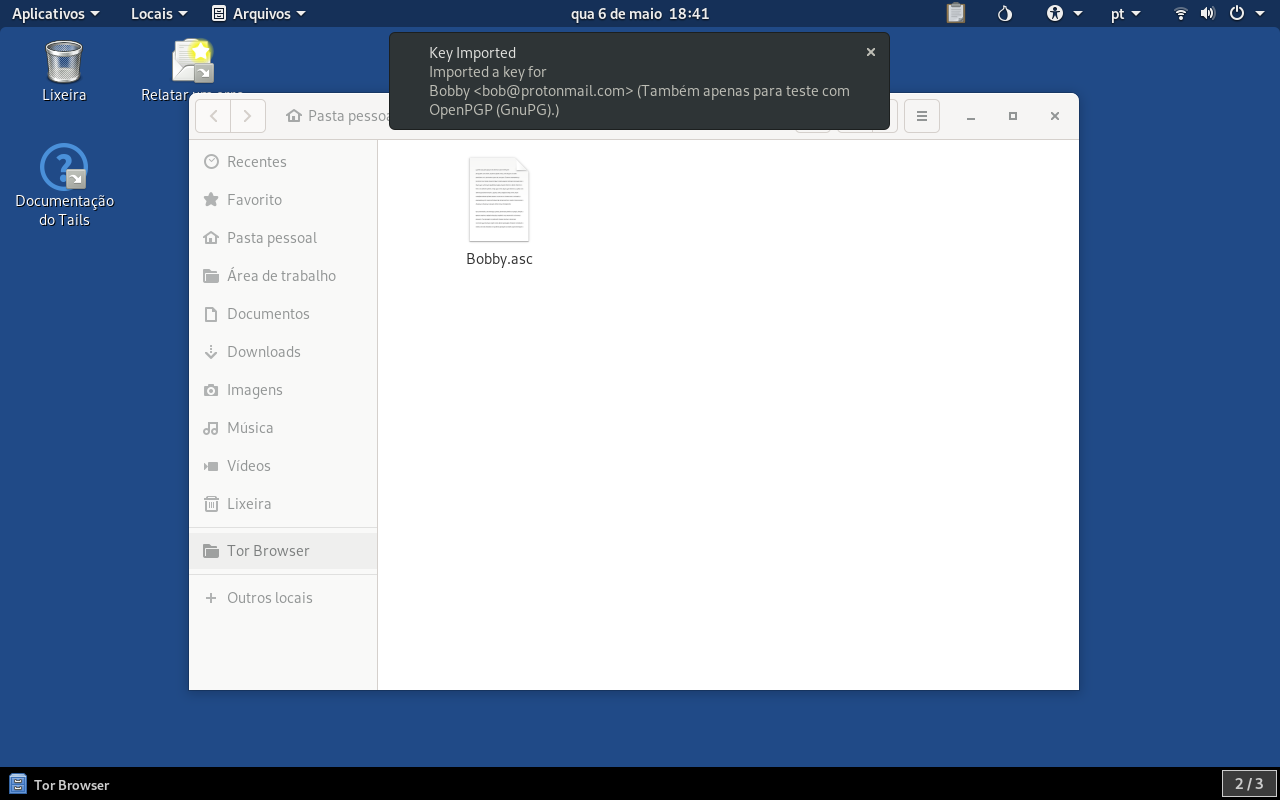Open the accessibility menu icon
This screenshot has height=800, width=1280.
pos(1065,14)
